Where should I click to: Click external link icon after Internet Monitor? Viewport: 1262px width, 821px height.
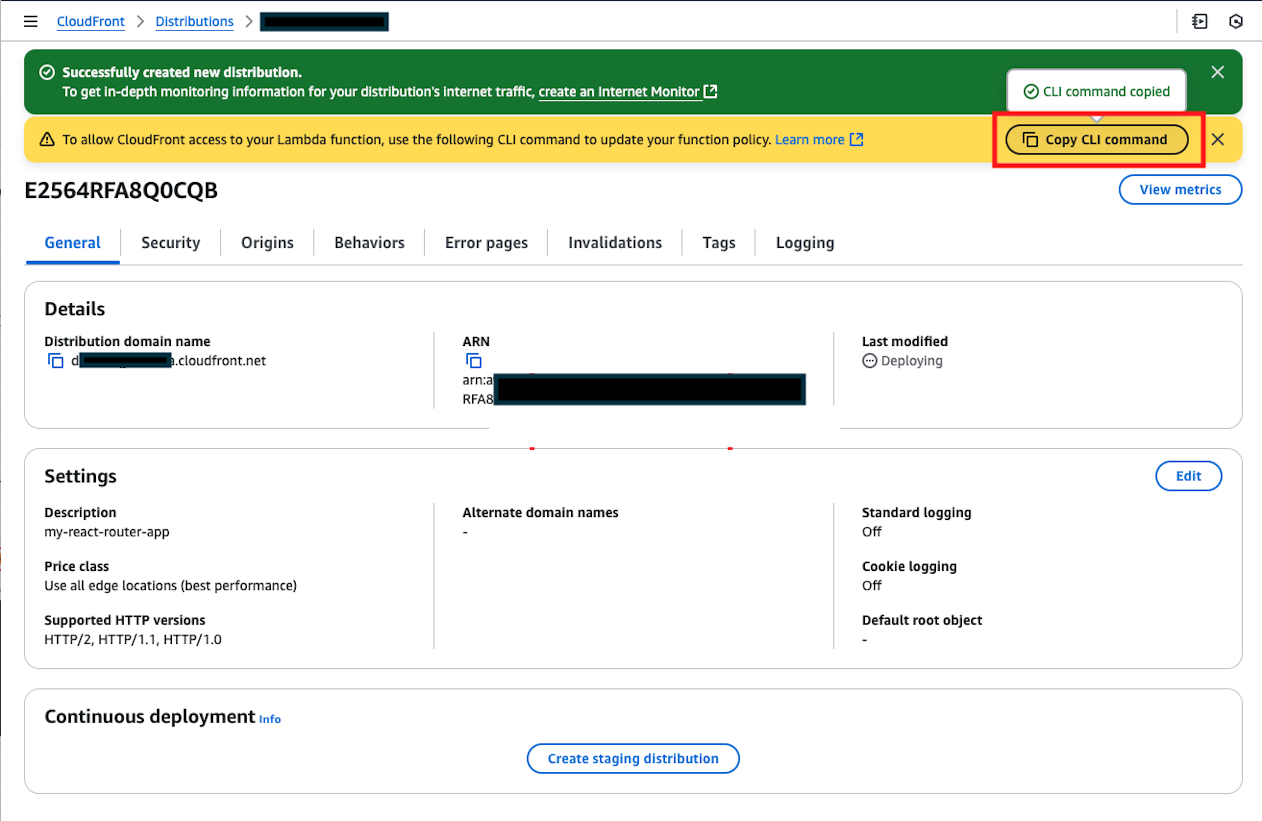pyautogui.click(x=710, y=92)
